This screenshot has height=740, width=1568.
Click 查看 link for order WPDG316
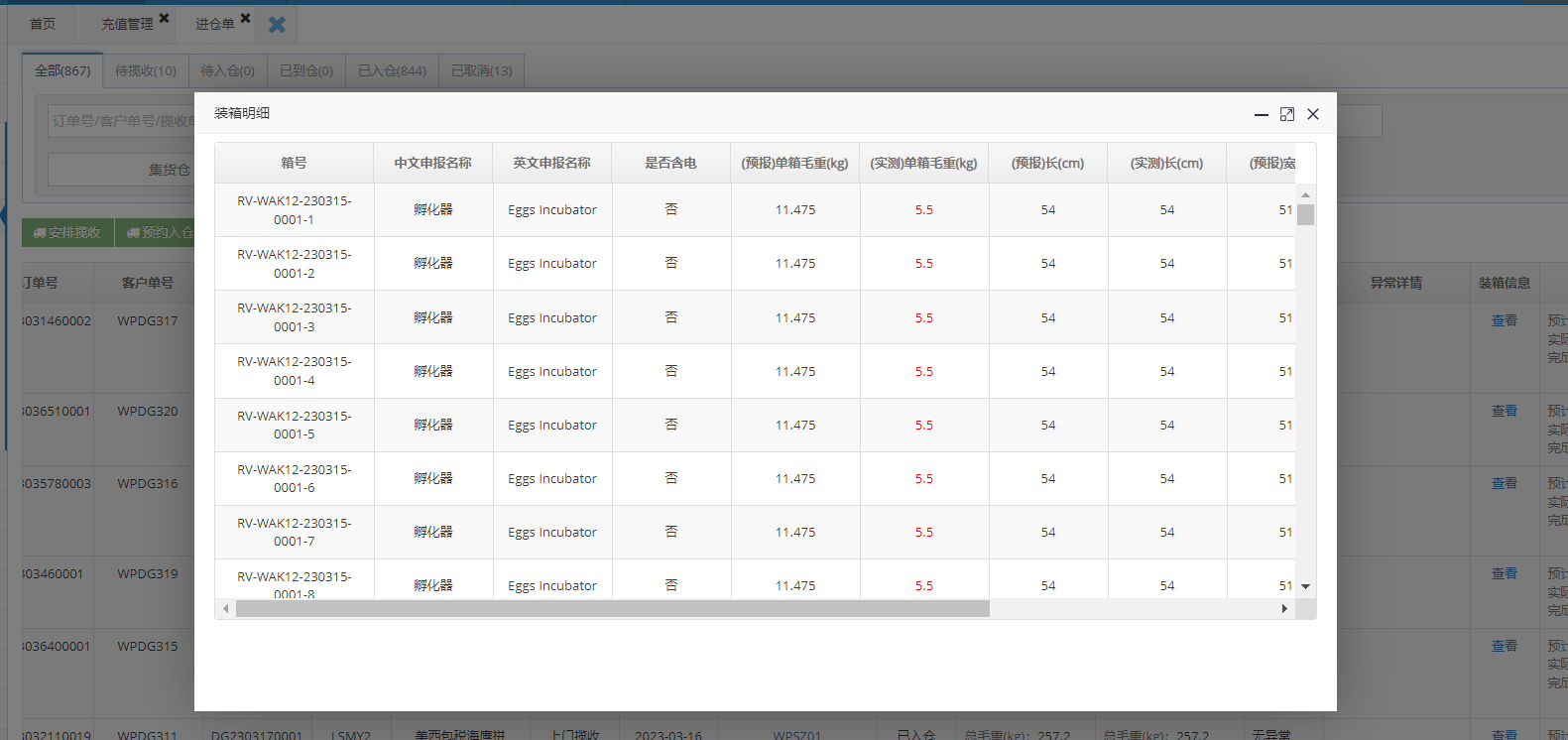[1505, 483]
